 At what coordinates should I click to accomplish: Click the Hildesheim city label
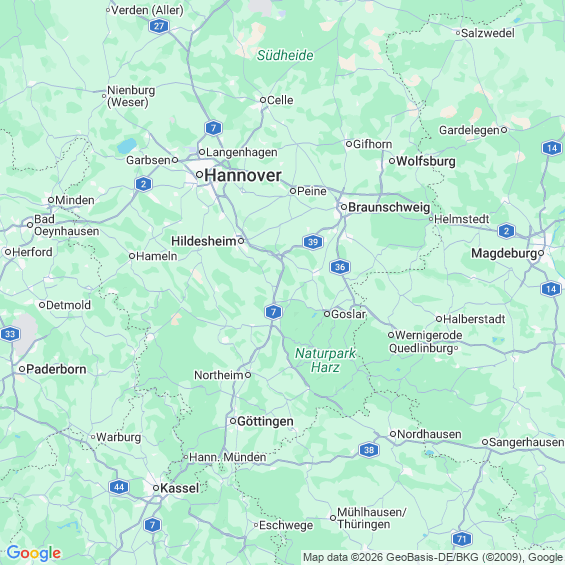204,241
